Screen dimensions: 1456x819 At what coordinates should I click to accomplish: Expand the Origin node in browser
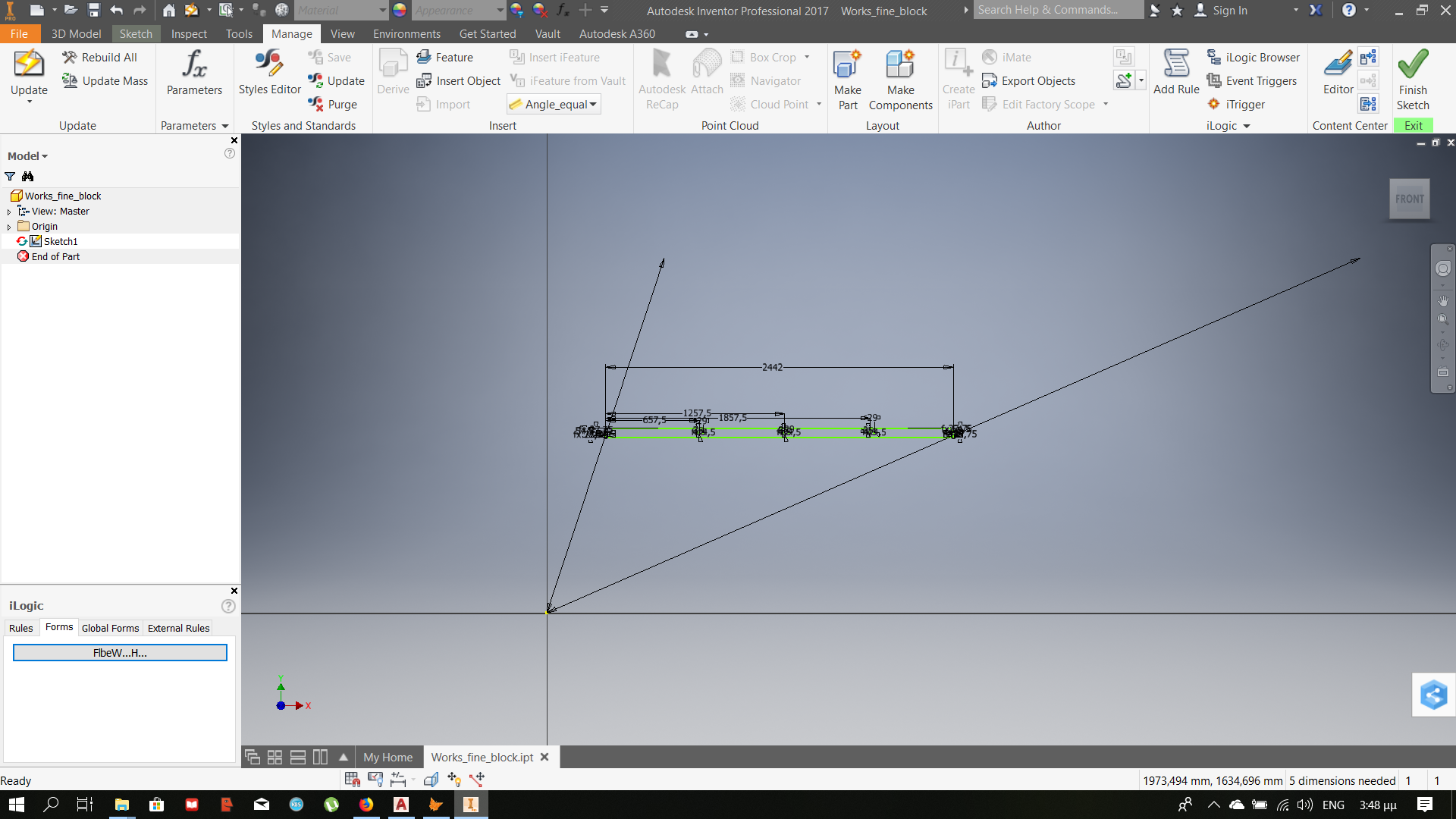(x=9, y=226)
